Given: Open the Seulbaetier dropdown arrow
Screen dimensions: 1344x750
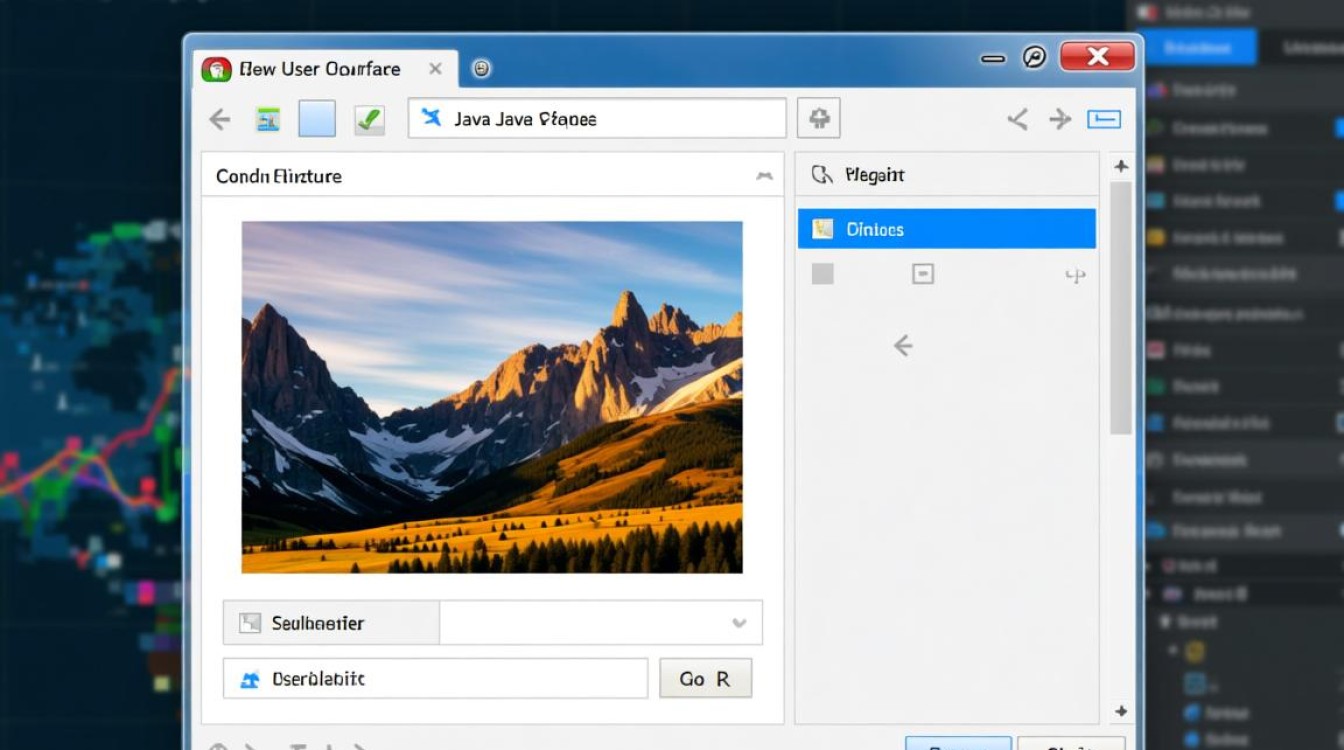Looking at the screenshot, I should [x=739, y=623].
